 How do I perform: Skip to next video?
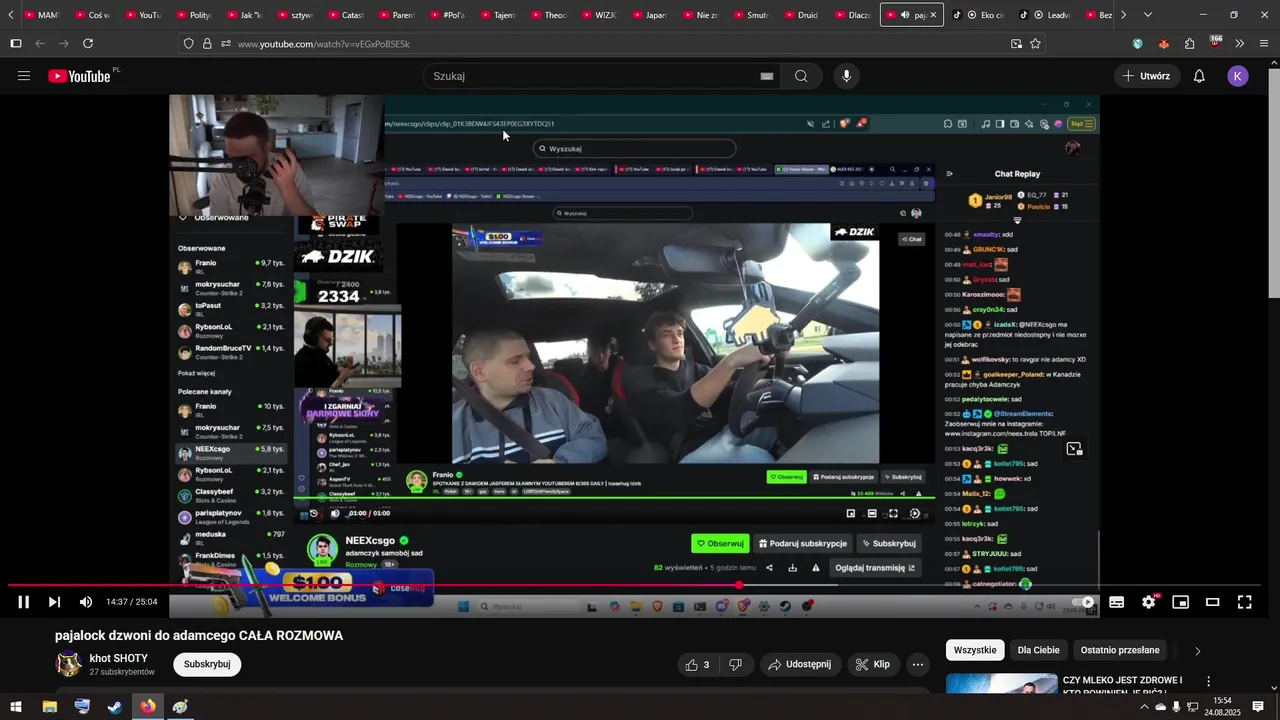(54, 602)
